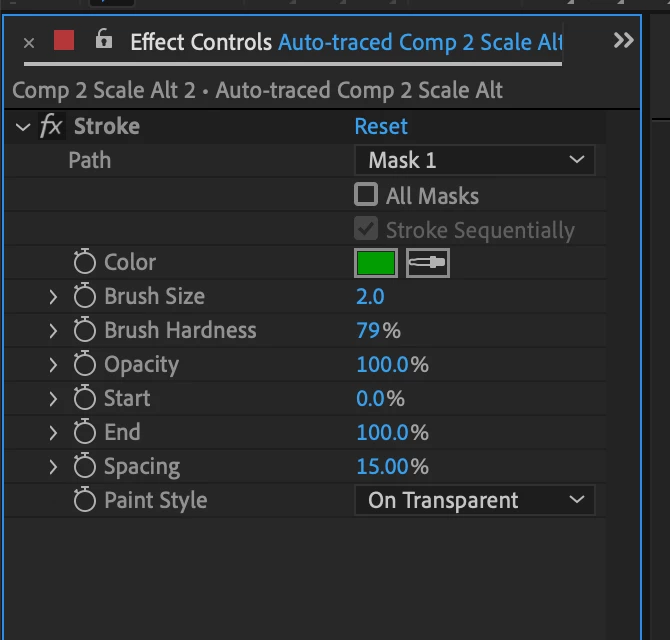Pick color with the eyedropper tool

coord(428,263)
